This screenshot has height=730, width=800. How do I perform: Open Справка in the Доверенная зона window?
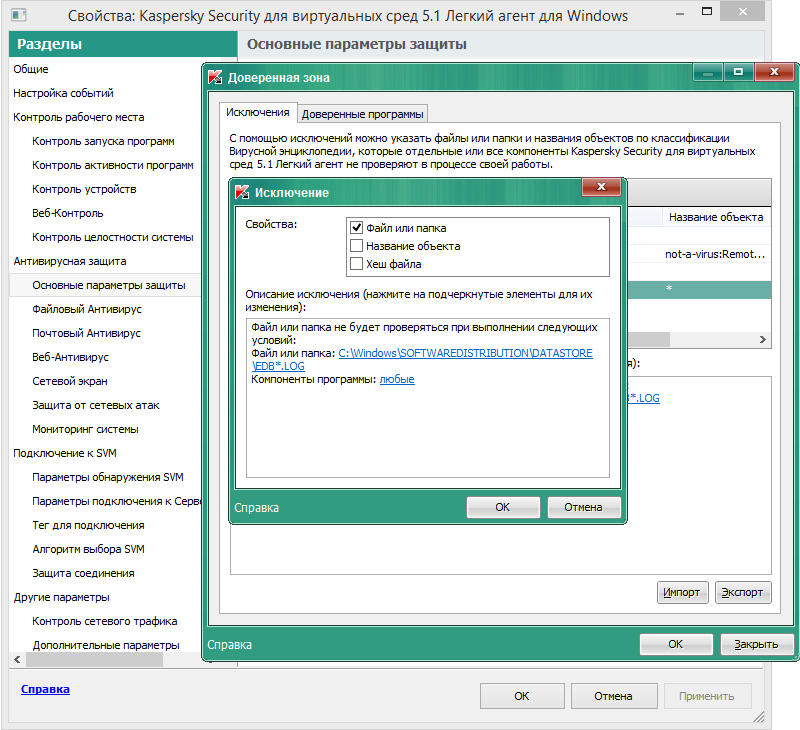[230, 645]
